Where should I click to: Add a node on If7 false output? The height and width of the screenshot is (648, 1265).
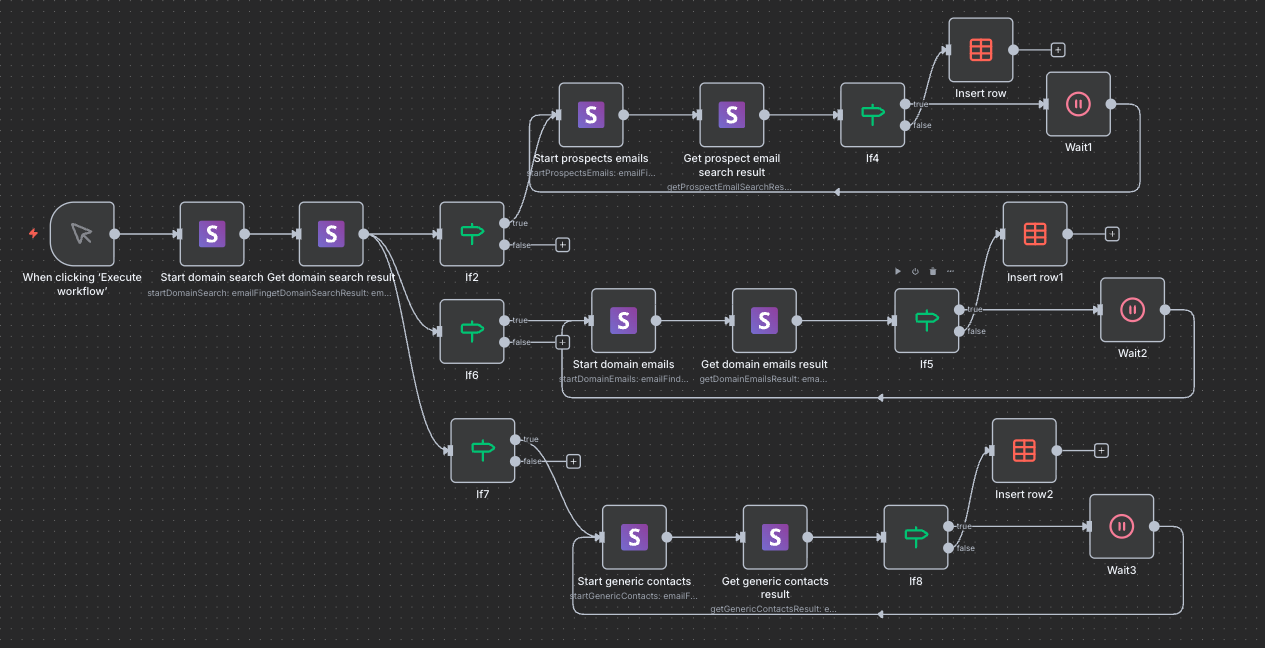pyautogui.click(x=573, y=461)
